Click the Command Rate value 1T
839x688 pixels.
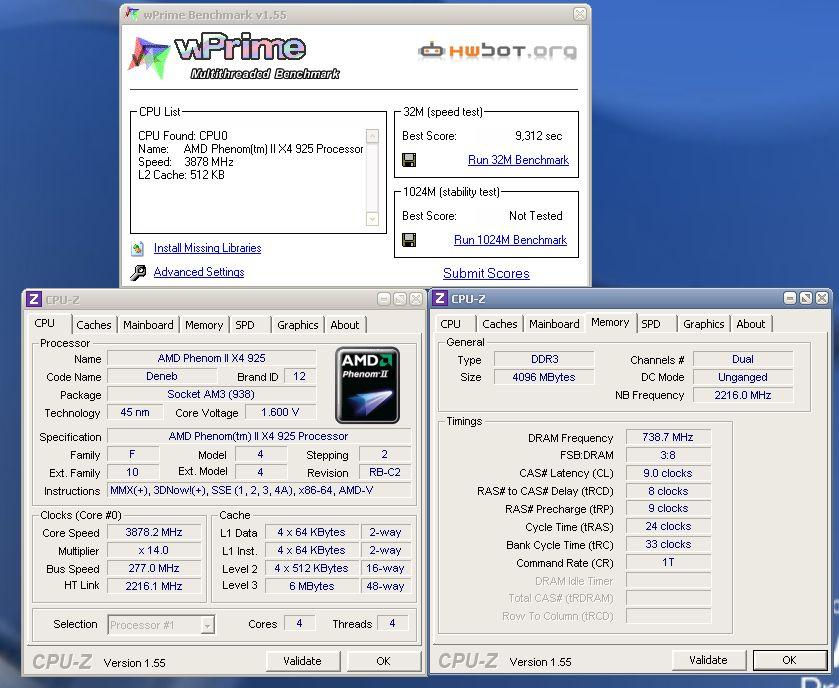[668, 562]
